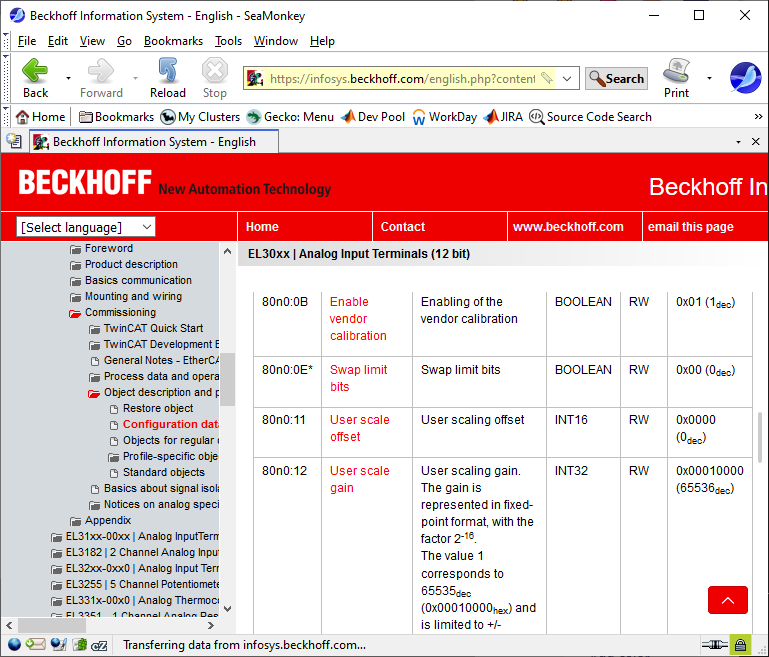Click the red scroll-to-top arrow button
Image resolution: width=769 pixels, height=657 pixels.
coord(727,600)
